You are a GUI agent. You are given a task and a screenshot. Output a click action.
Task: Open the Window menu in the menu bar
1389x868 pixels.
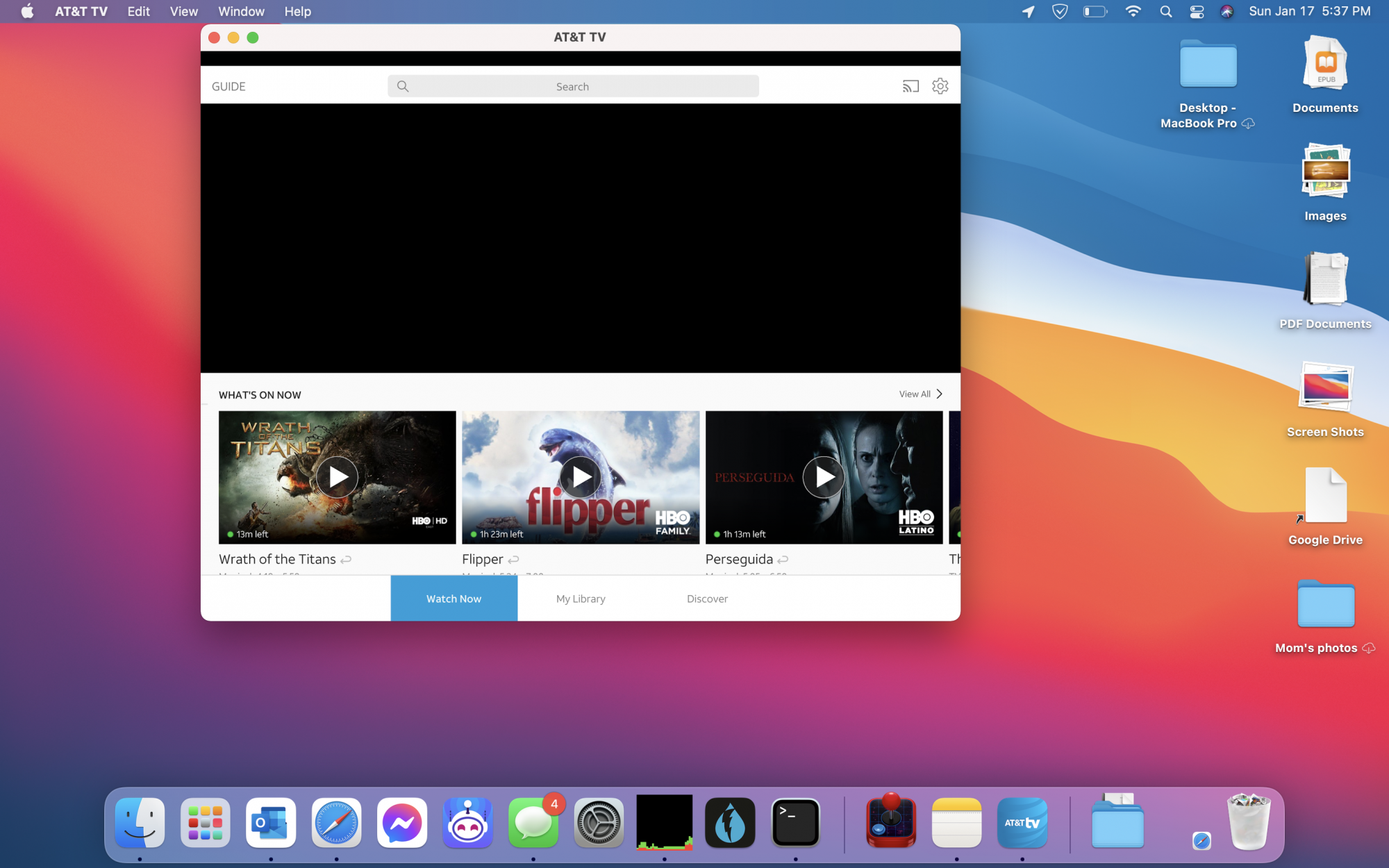pos(241,11)
